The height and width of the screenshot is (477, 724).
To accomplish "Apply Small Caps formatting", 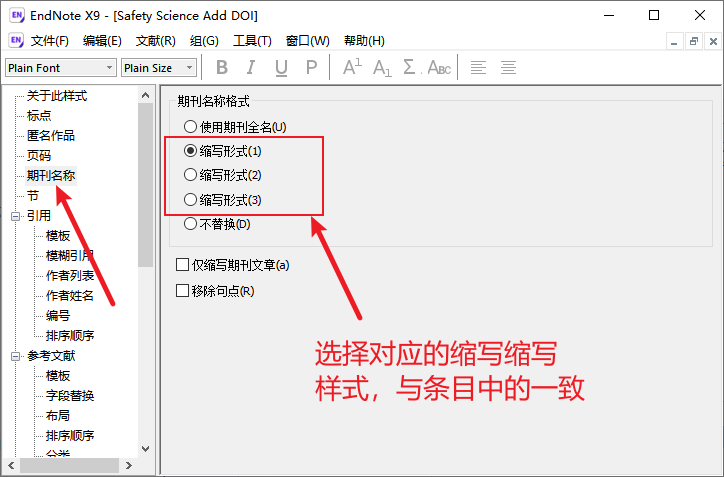I will [x=439, y=67].
